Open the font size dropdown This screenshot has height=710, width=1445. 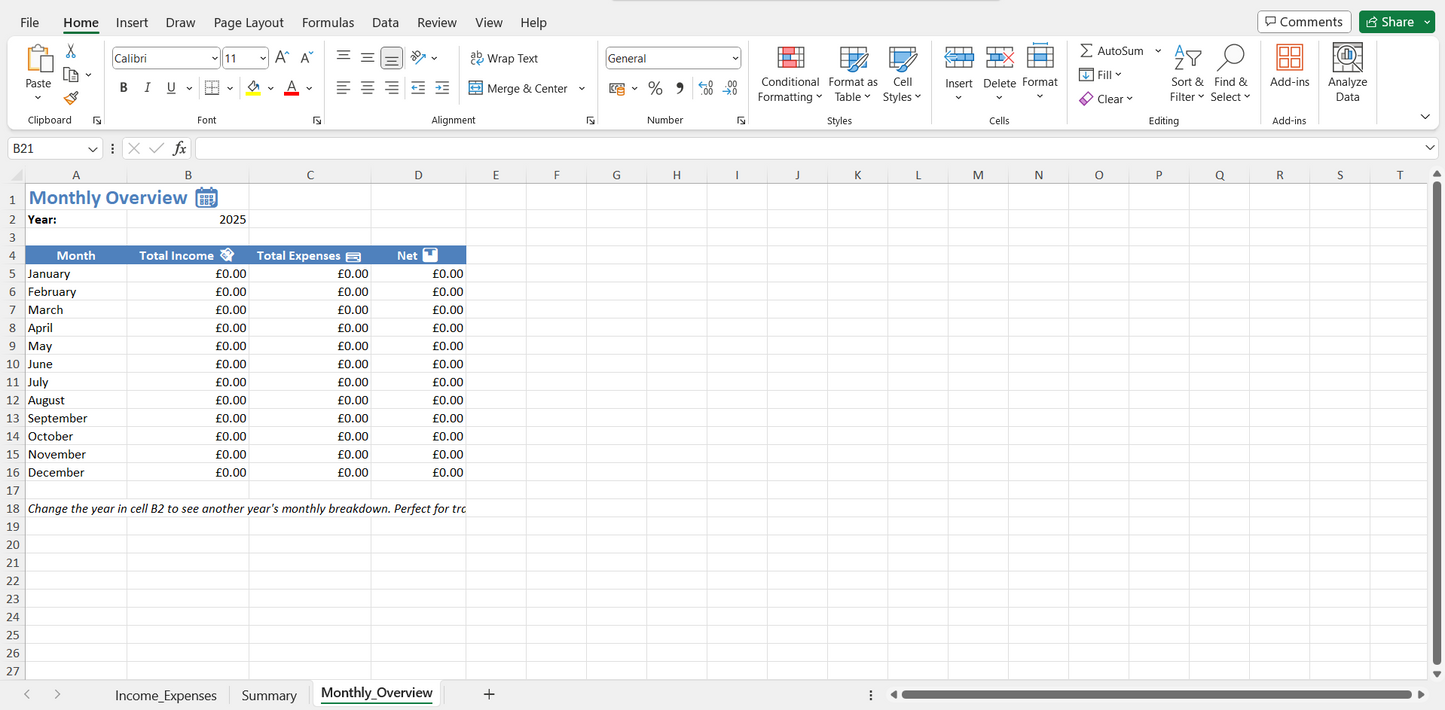coord(261,57)
